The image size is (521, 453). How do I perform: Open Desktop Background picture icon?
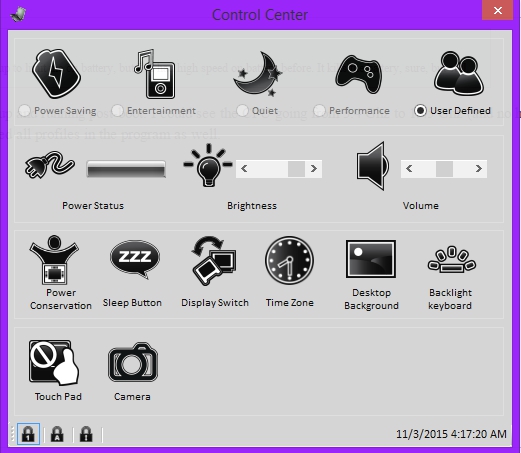click(371, 259)
